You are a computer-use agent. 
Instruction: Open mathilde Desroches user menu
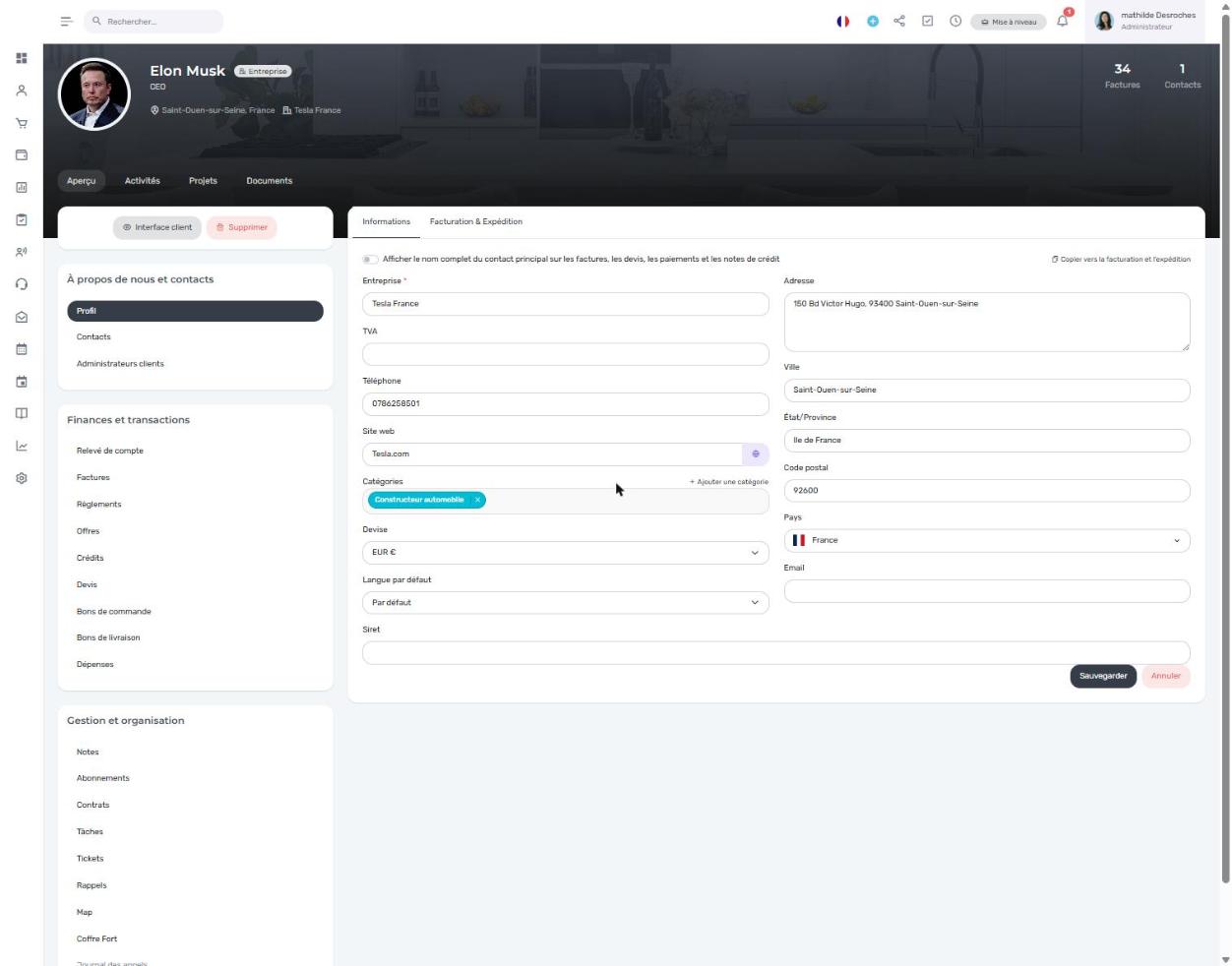(1145, 21)
